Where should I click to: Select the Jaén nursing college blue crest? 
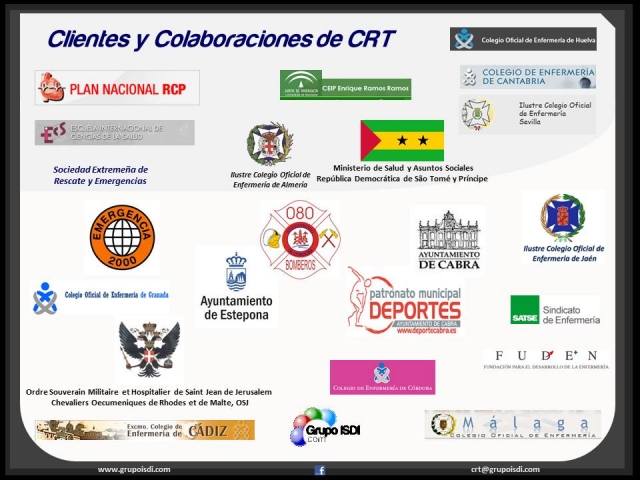[562, 218]
